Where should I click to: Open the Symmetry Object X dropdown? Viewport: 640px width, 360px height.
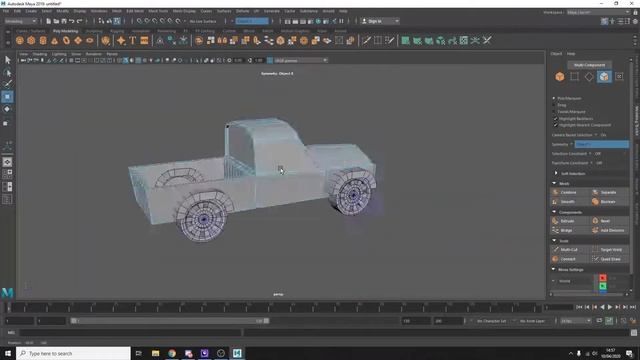tap(602, 144)
